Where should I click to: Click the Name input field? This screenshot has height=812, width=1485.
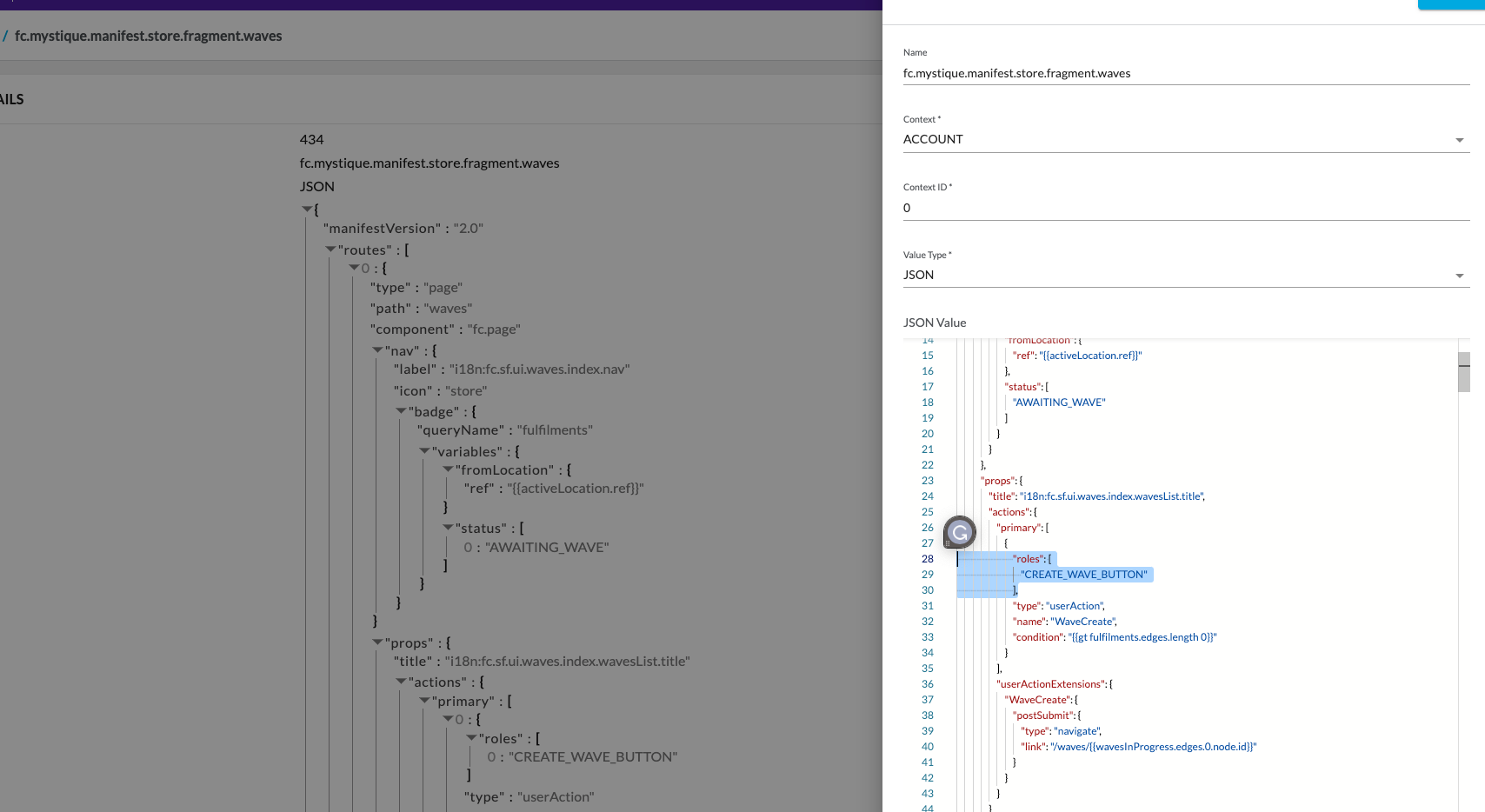point(1185,74)
